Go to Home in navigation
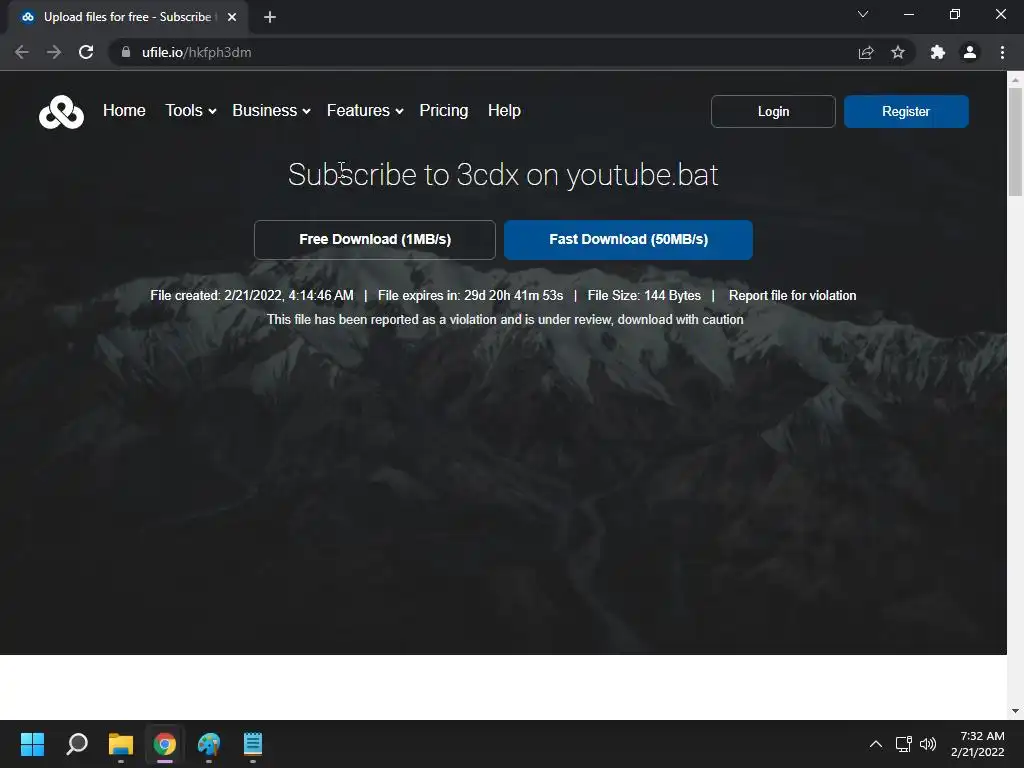Image resolution: width=1024 pixels, height=768 pixels. pyautogui.click(x=124, y=110)
